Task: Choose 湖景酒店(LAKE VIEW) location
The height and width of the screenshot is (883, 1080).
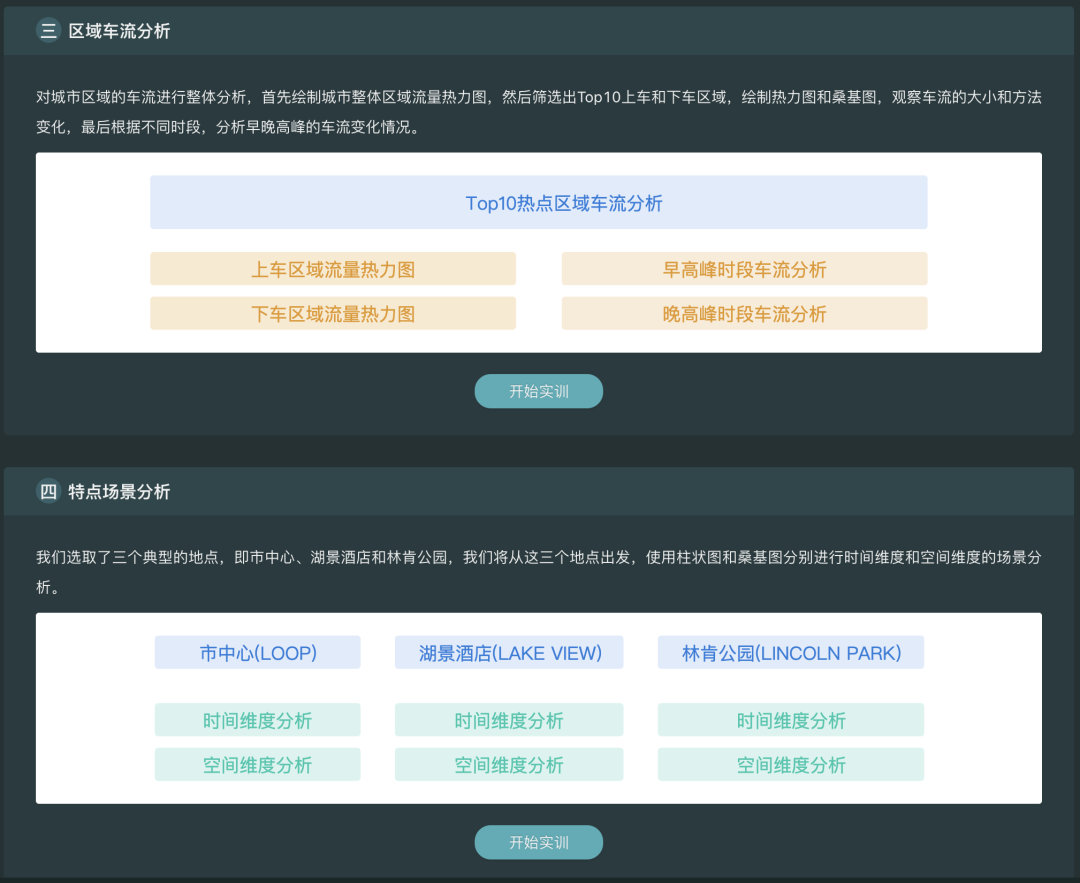Action: pyautogui.click(x=509, y=652)
